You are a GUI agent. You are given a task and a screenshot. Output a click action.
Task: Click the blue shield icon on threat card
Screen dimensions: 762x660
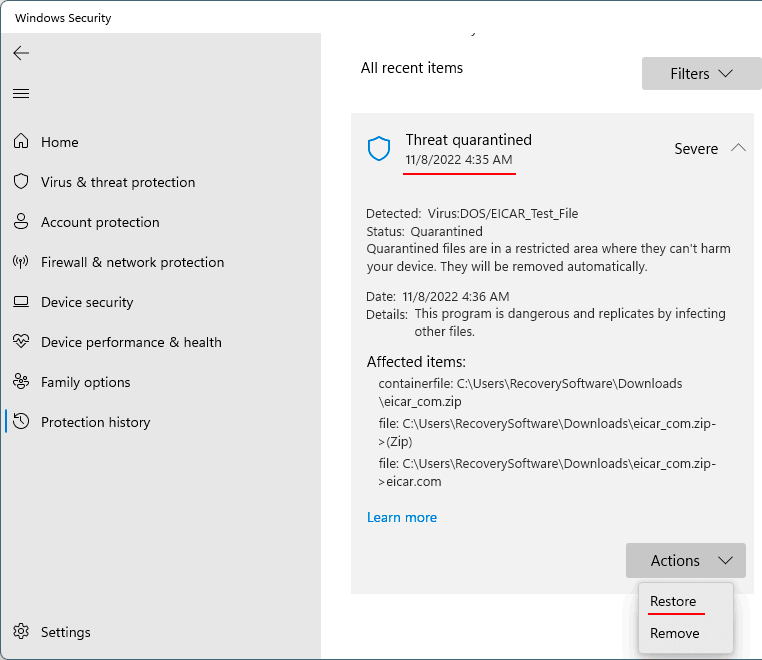click(x=379, y=148)
